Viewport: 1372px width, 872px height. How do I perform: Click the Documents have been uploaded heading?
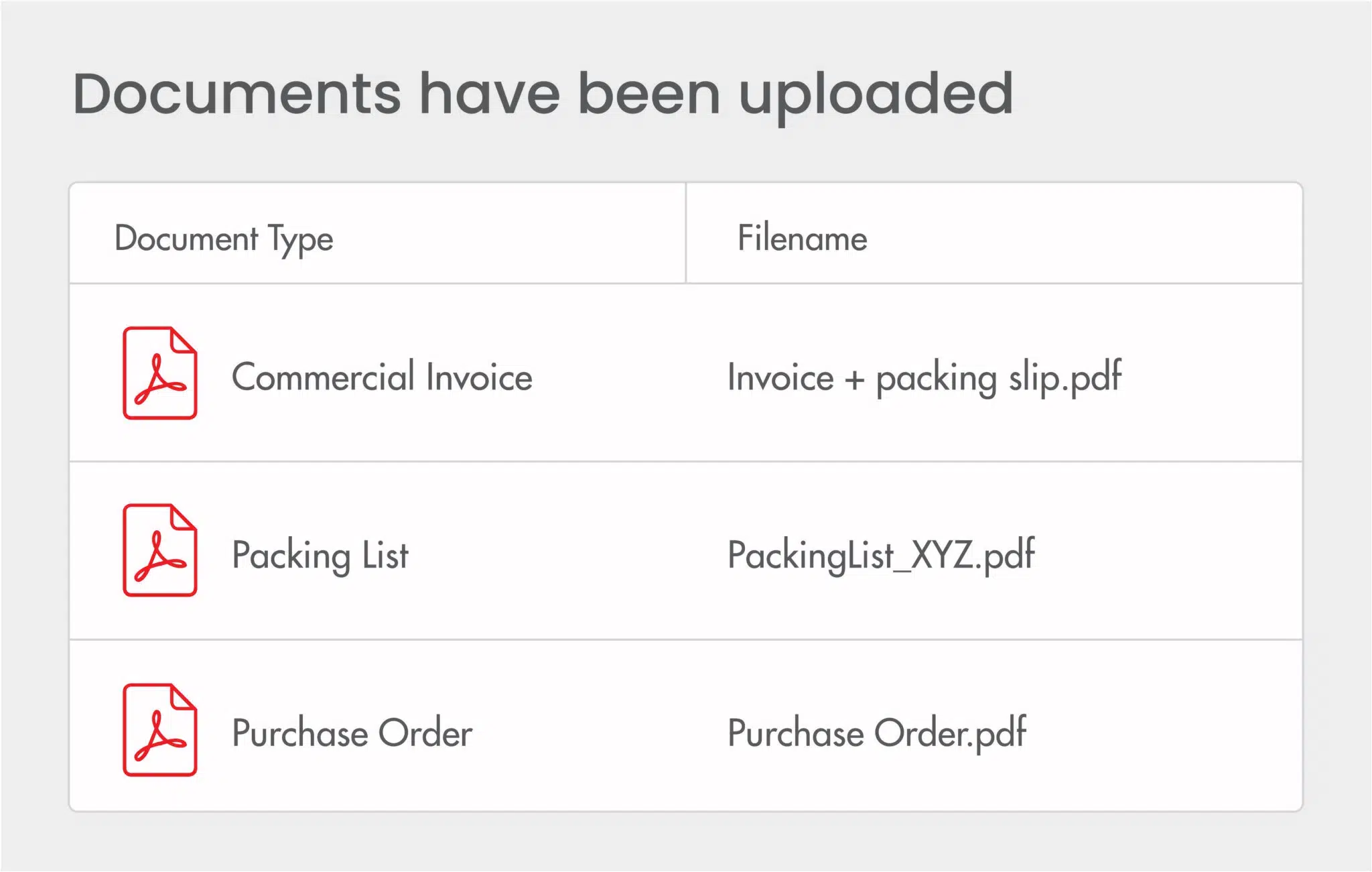coord(543,94)
